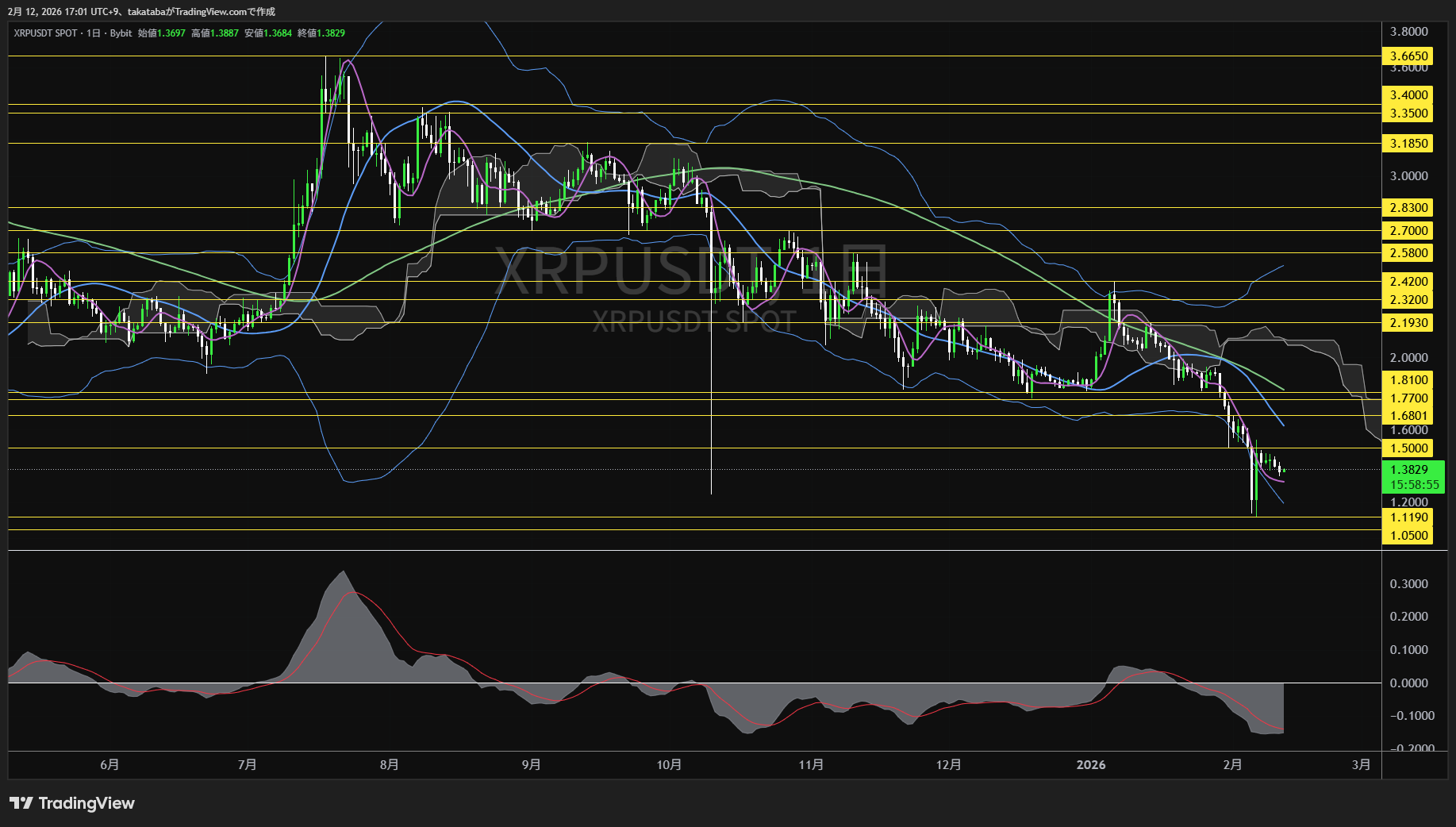The height and width of the screenshot is (827, 1456).
Task: Click the 10月 label on time axis
Action: point(669,764)
